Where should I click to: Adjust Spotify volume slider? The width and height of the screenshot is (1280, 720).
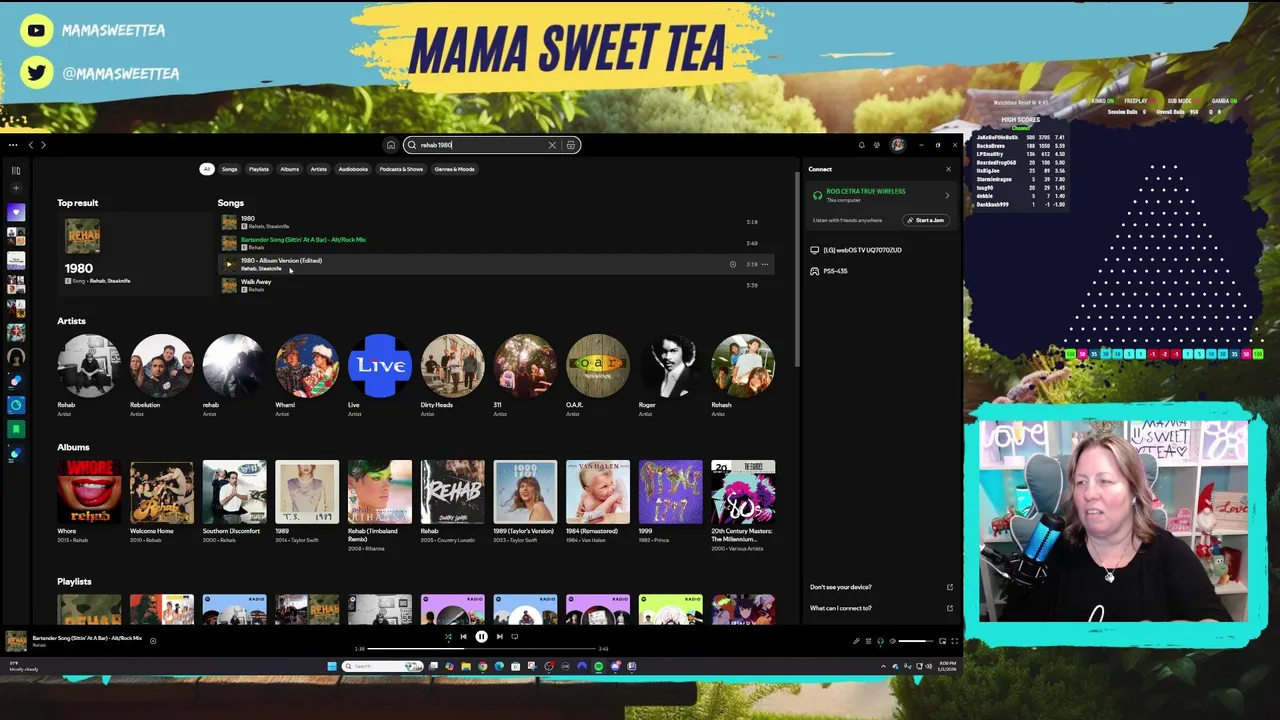tap(916, 641)
